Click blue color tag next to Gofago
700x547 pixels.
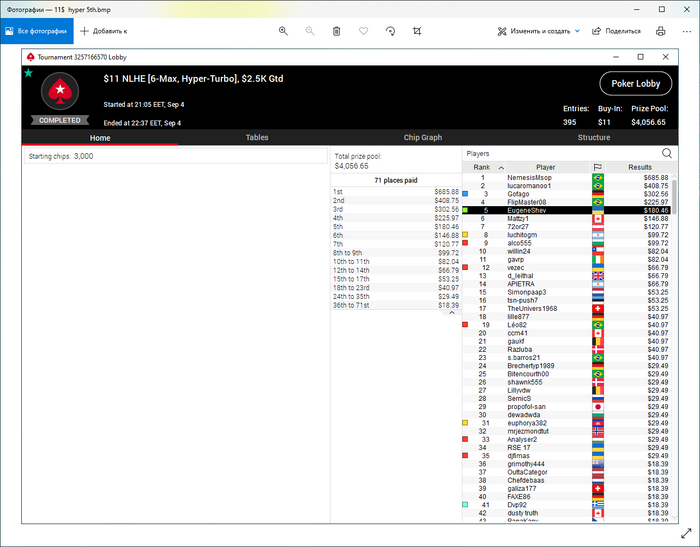[x=465, y=194]
